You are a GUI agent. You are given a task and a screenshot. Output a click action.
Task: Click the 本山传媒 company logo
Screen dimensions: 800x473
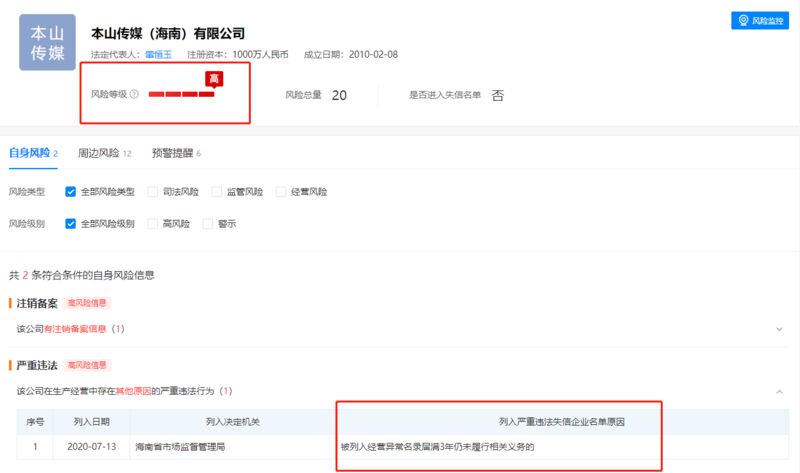47,42
